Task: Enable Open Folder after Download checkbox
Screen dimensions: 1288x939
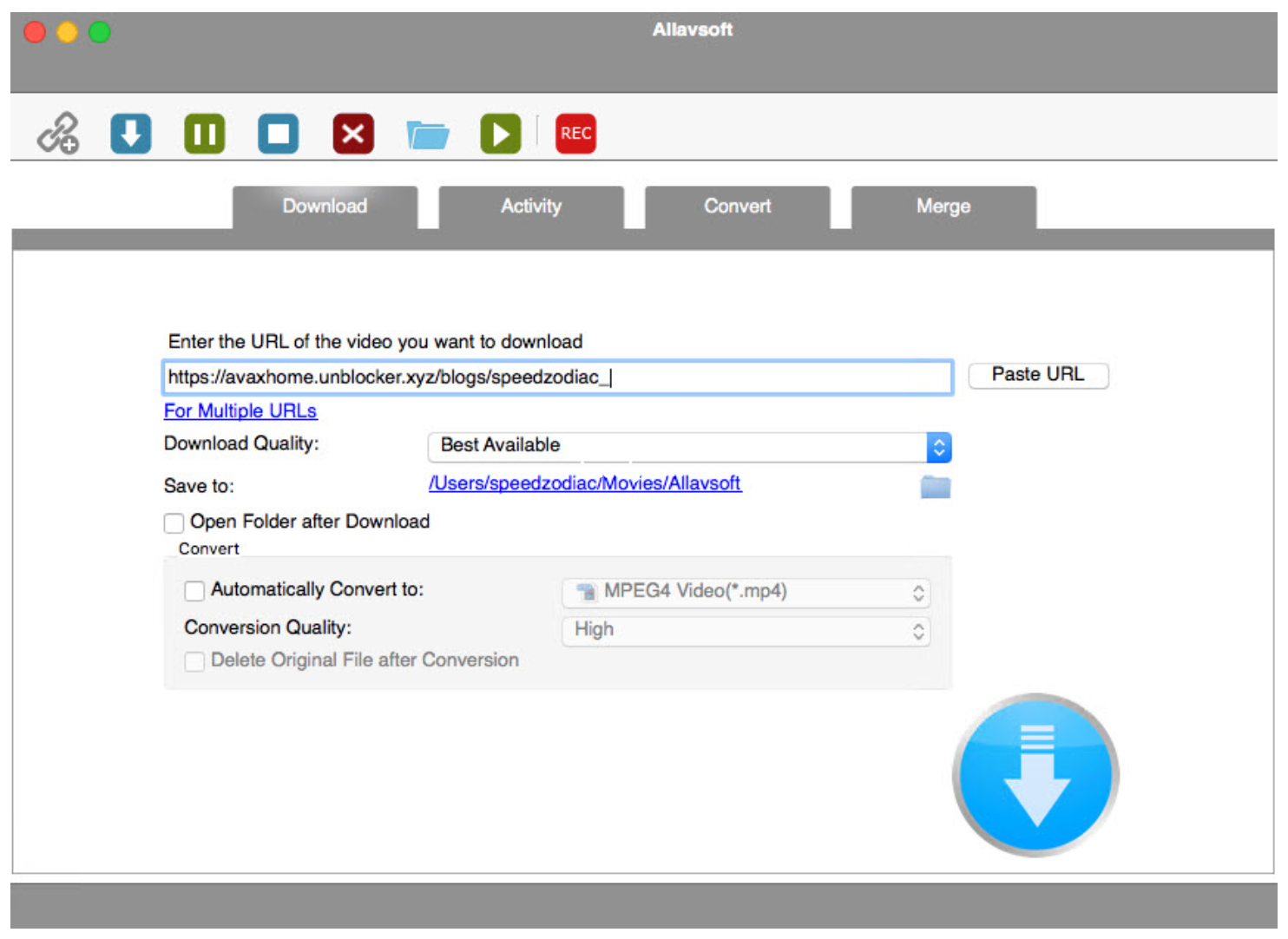Action: coord(174,522)
